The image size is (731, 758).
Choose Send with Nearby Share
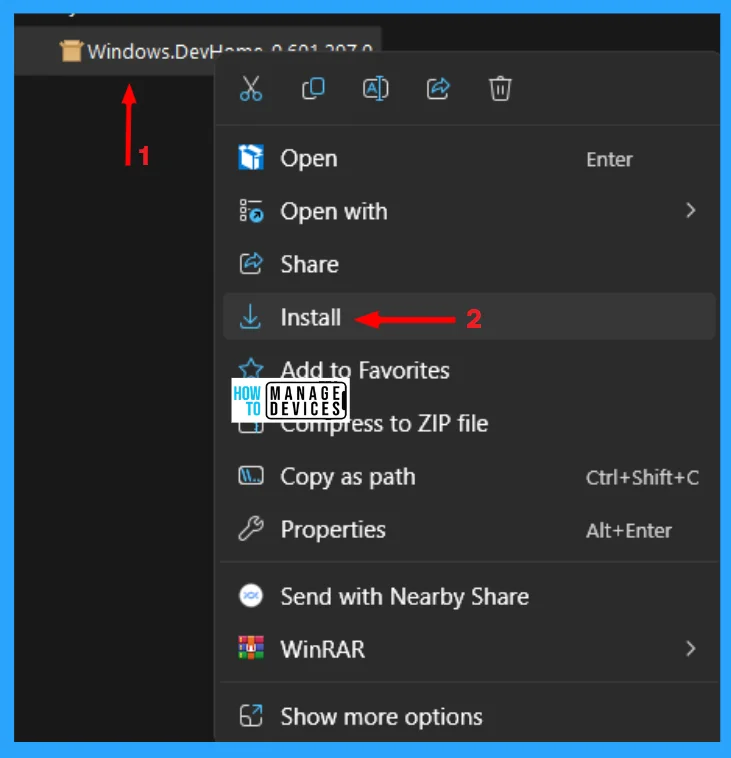coord(469,596)
